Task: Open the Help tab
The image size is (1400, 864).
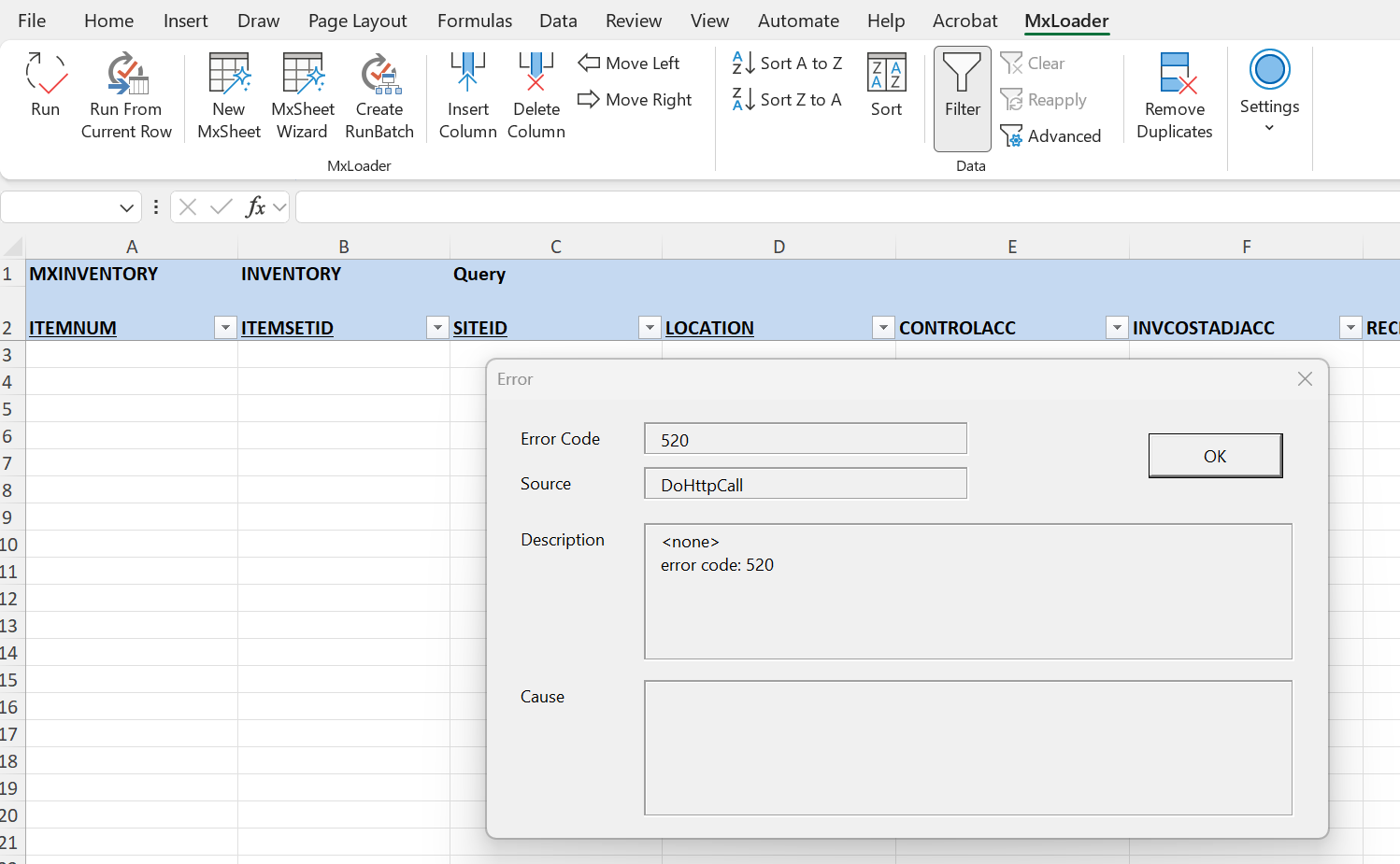Action: point(886,21)
